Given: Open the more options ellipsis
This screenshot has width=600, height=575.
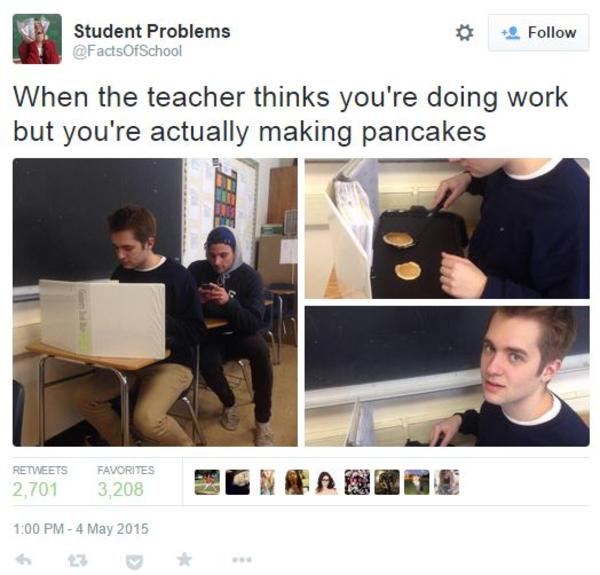Looking at the screenshot, I should point(243,560).
